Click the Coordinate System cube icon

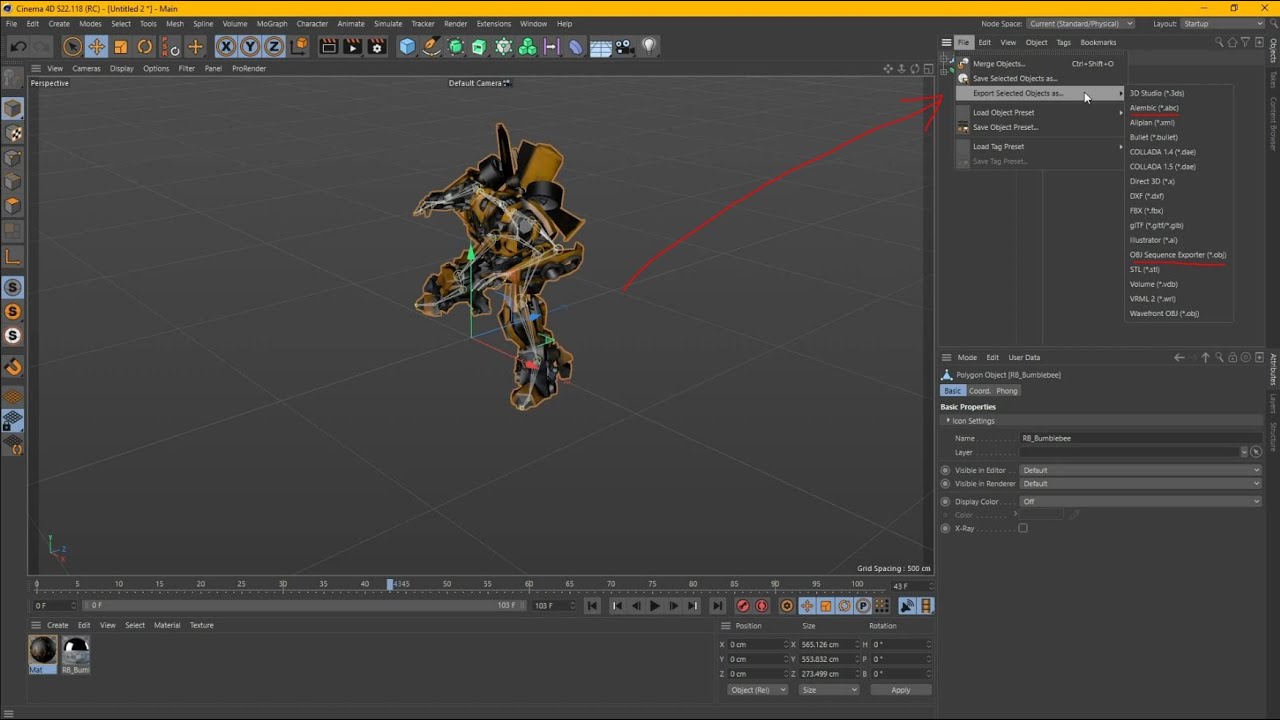pyautogui.click(x=298, y=46)
